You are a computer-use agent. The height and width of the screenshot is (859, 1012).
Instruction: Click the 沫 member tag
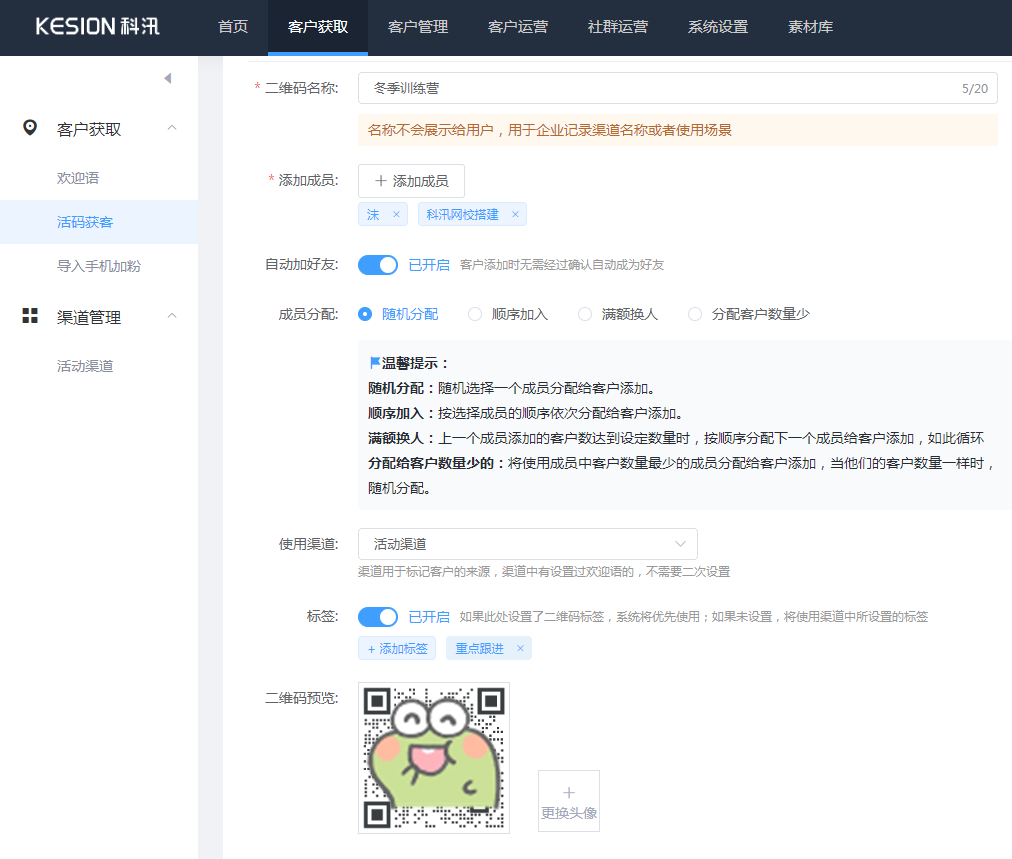[x=383, y=214]
